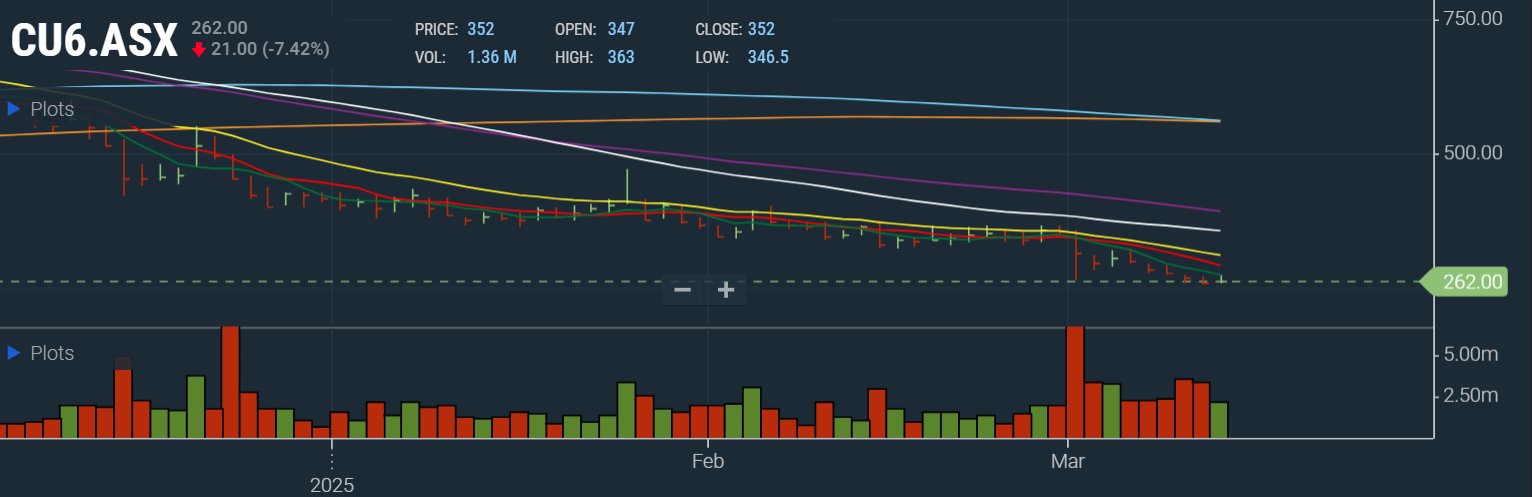The height and width of the screenshot is (497, 1532).
Task: Click the plus zoom-in button on chart
Action: tap(726, 290)
